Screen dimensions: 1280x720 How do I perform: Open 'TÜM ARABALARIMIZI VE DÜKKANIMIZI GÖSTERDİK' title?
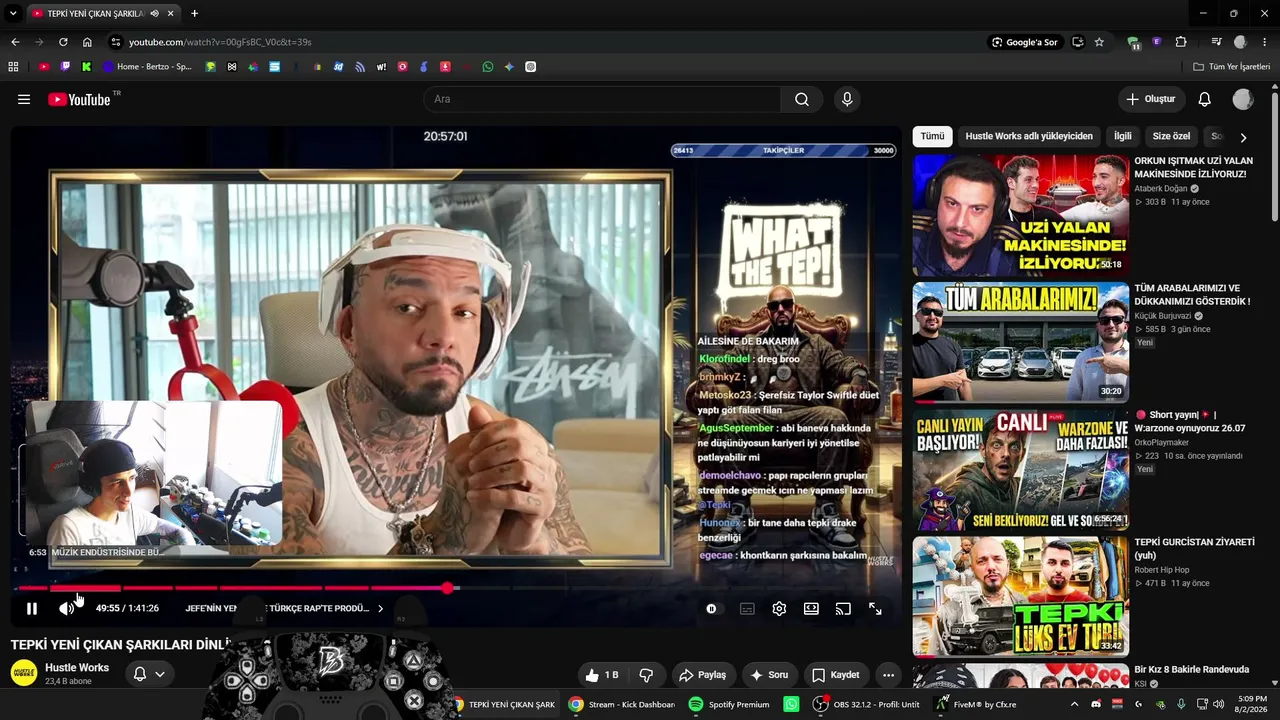[1192, 295]
